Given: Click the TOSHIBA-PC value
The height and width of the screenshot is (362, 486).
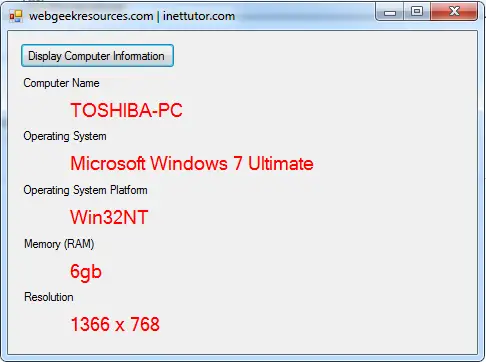Looking at the screenshot, I should (x=126, y=110).
